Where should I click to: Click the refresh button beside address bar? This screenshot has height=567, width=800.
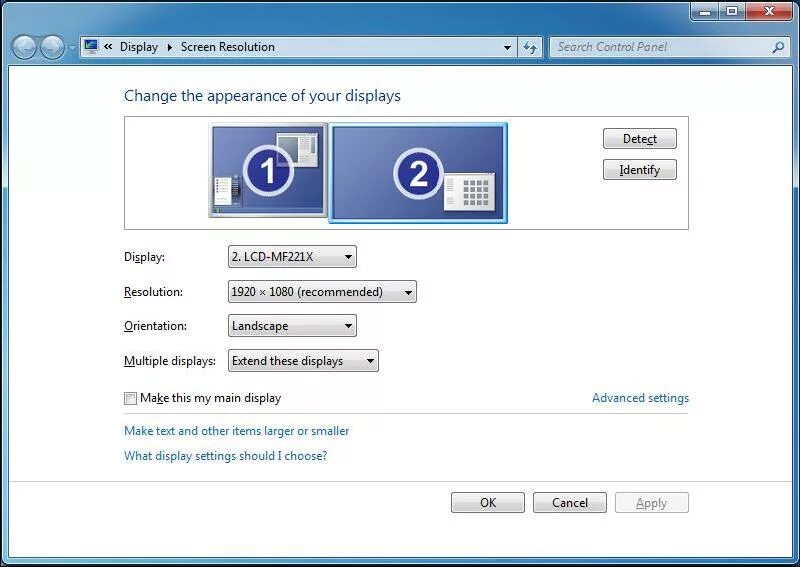pos(530,47)
